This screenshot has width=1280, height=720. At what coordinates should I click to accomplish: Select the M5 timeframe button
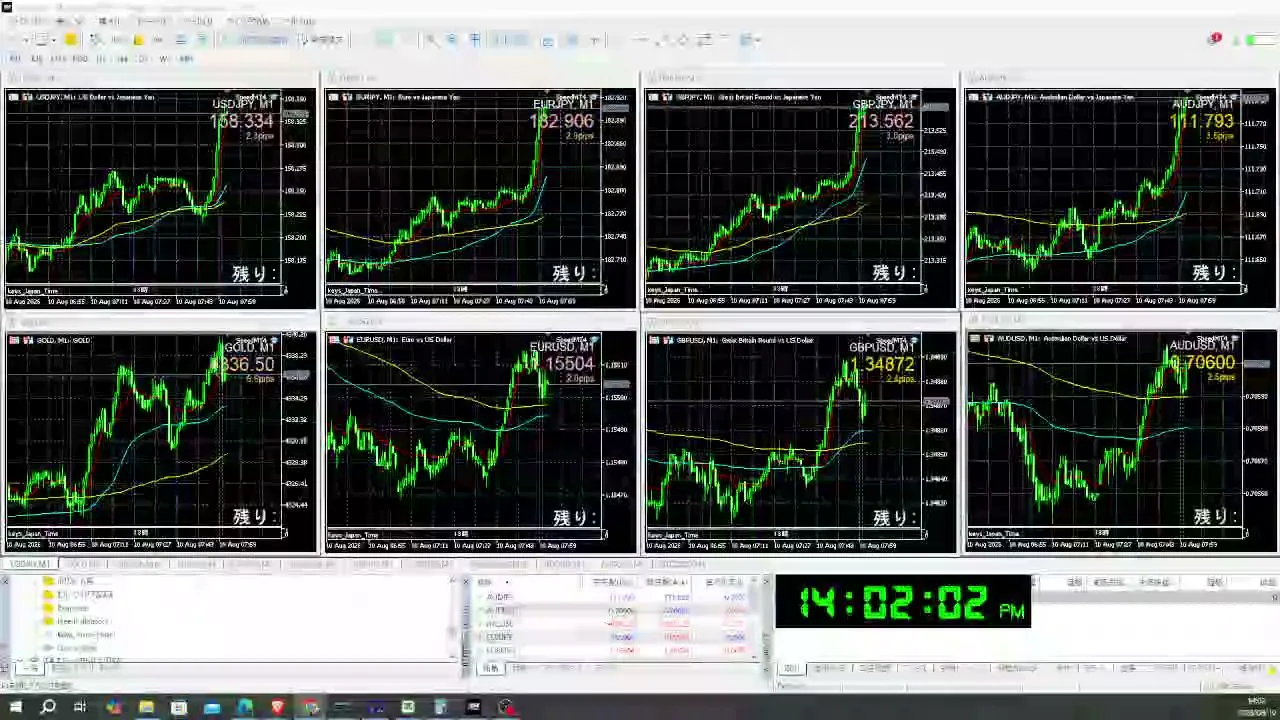pos(36,59)
